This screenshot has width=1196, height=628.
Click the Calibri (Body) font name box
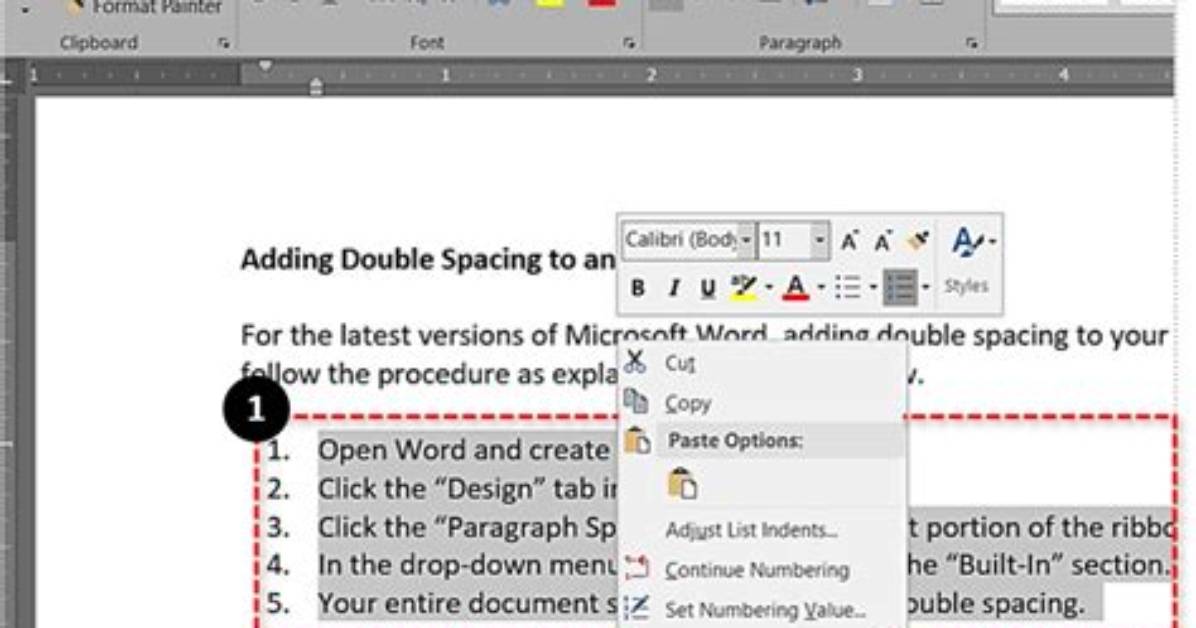(681, 240)
